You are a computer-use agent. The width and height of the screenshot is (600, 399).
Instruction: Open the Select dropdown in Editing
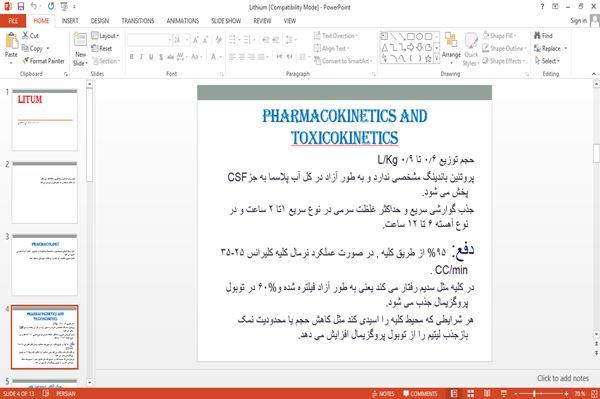tap(547, 61)
